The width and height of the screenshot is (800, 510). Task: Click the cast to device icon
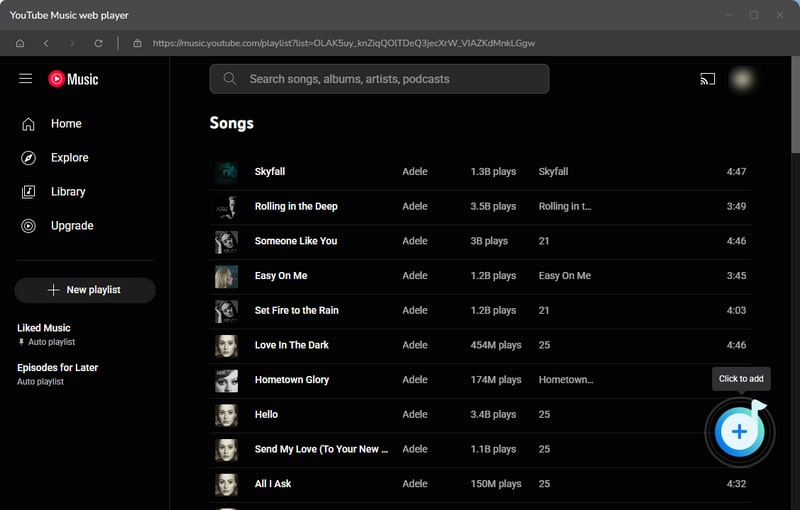click(707, 79)
